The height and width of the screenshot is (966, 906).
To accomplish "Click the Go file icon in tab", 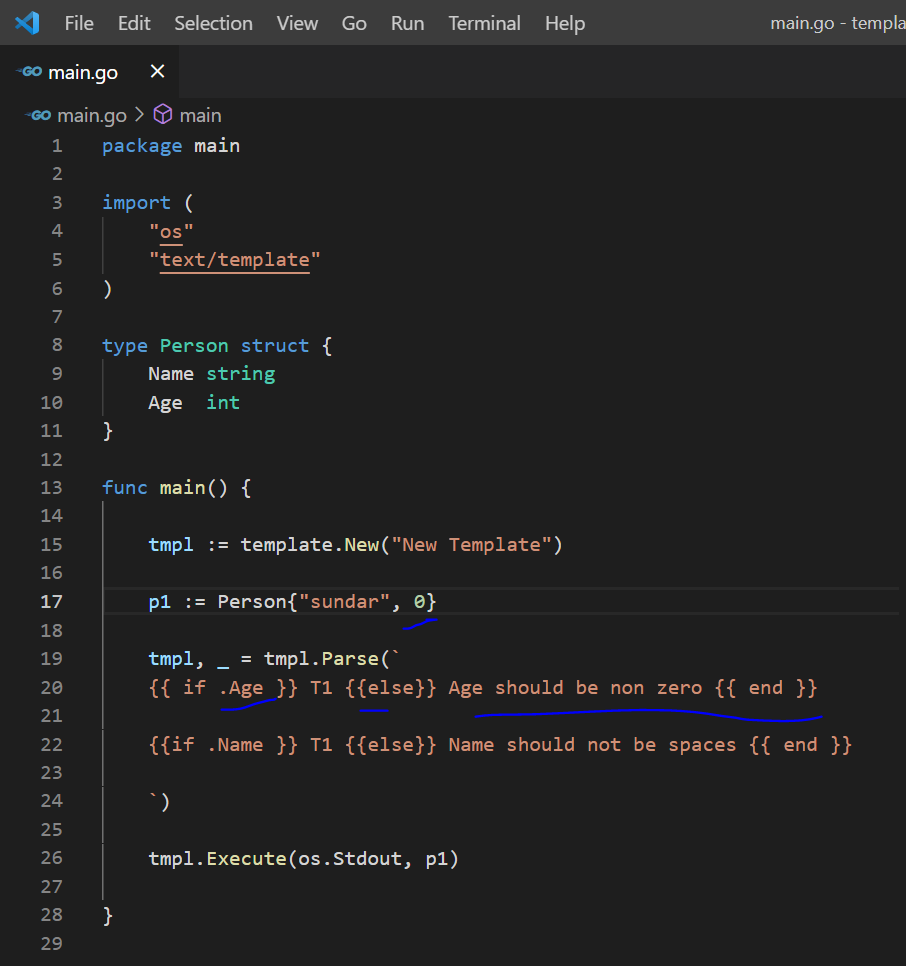I will coord(30,72).
